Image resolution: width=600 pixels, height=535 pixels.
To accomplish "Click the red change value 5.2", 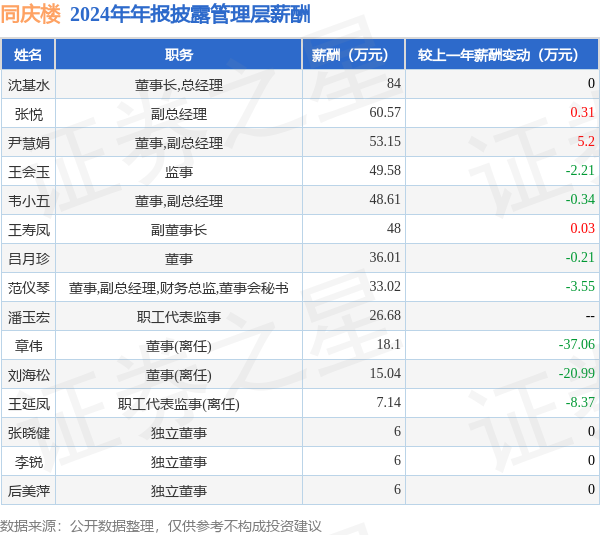I will pos(586,142).
